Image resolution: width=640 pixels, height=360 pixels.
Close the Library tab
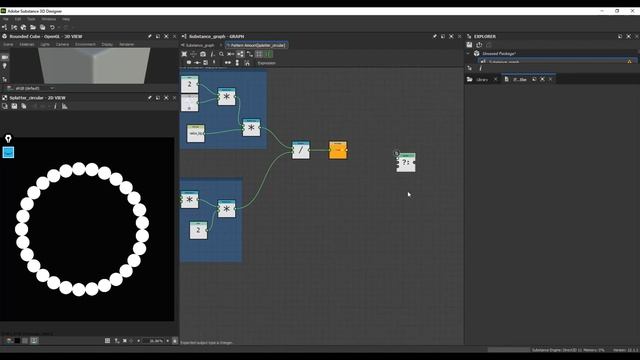[496, 80]
